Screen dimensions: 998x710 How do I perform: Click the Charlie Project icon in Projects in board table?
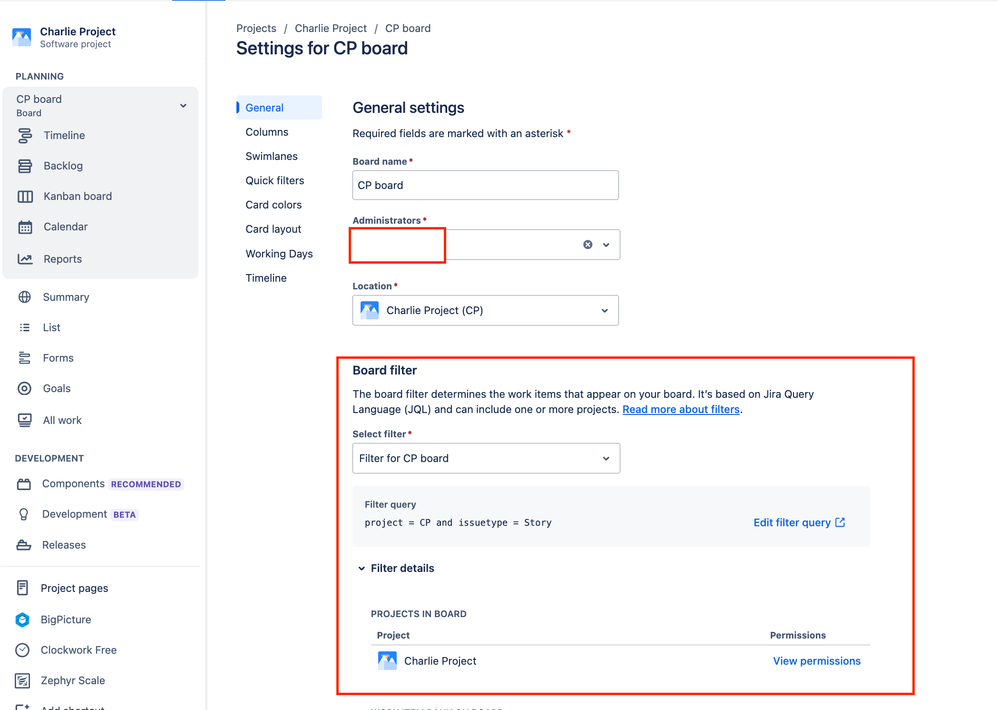click(387, 661)
